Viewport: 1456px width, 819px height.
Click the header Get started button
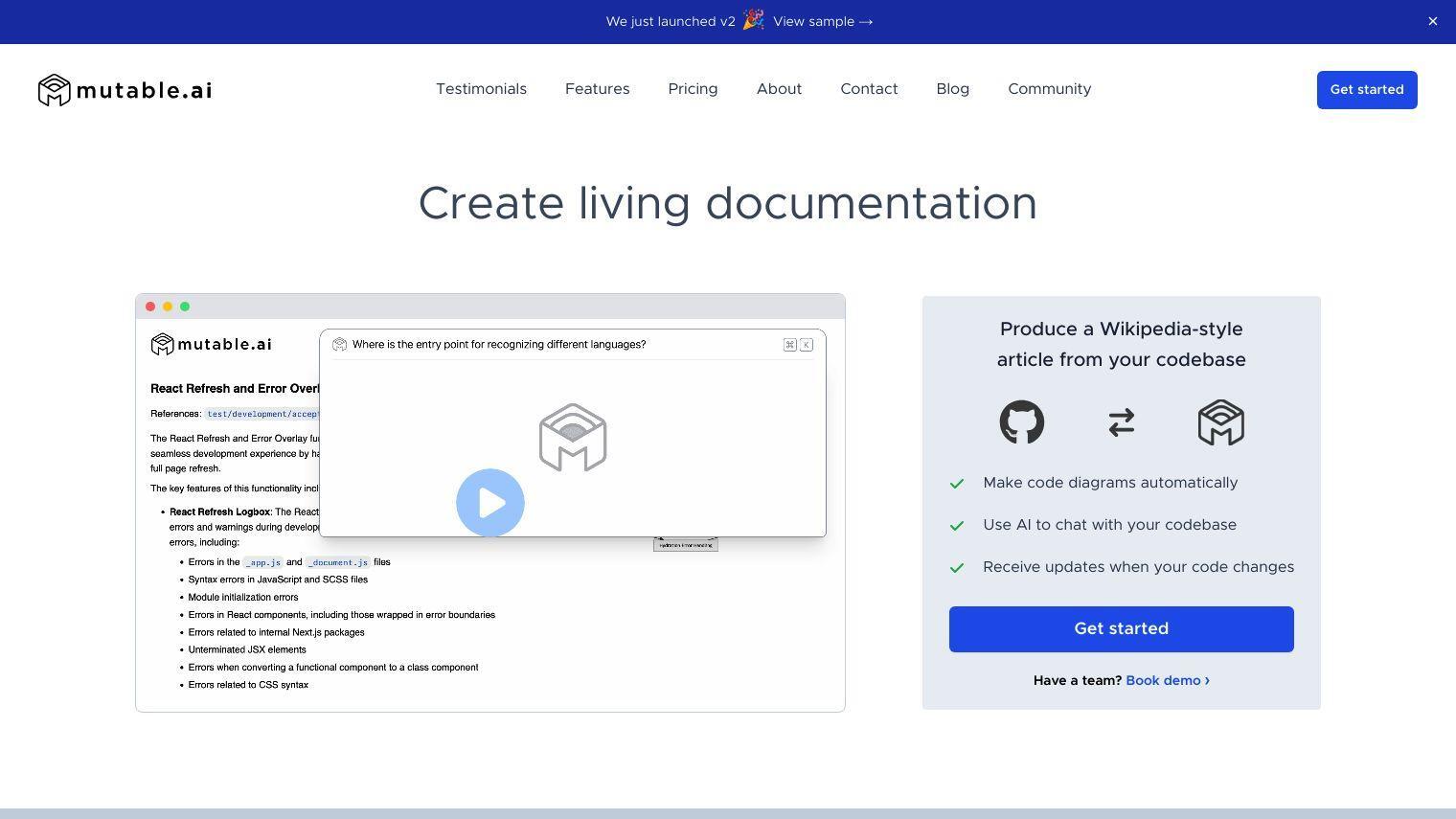pyautogui.click(x=1367, y=90)
